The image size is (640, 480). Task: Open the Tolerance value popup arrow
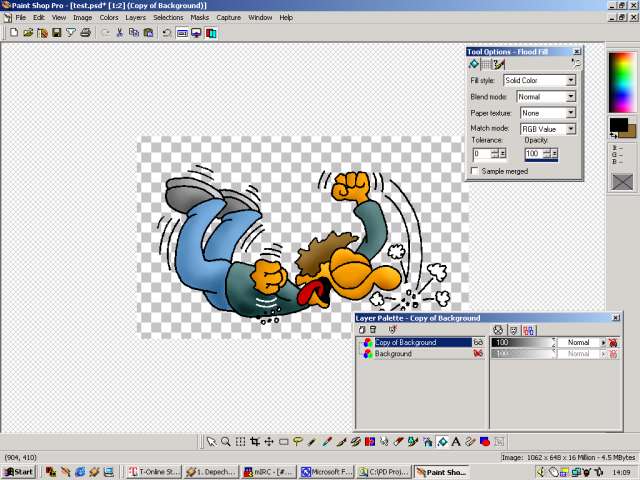click(x=503, y=153)
